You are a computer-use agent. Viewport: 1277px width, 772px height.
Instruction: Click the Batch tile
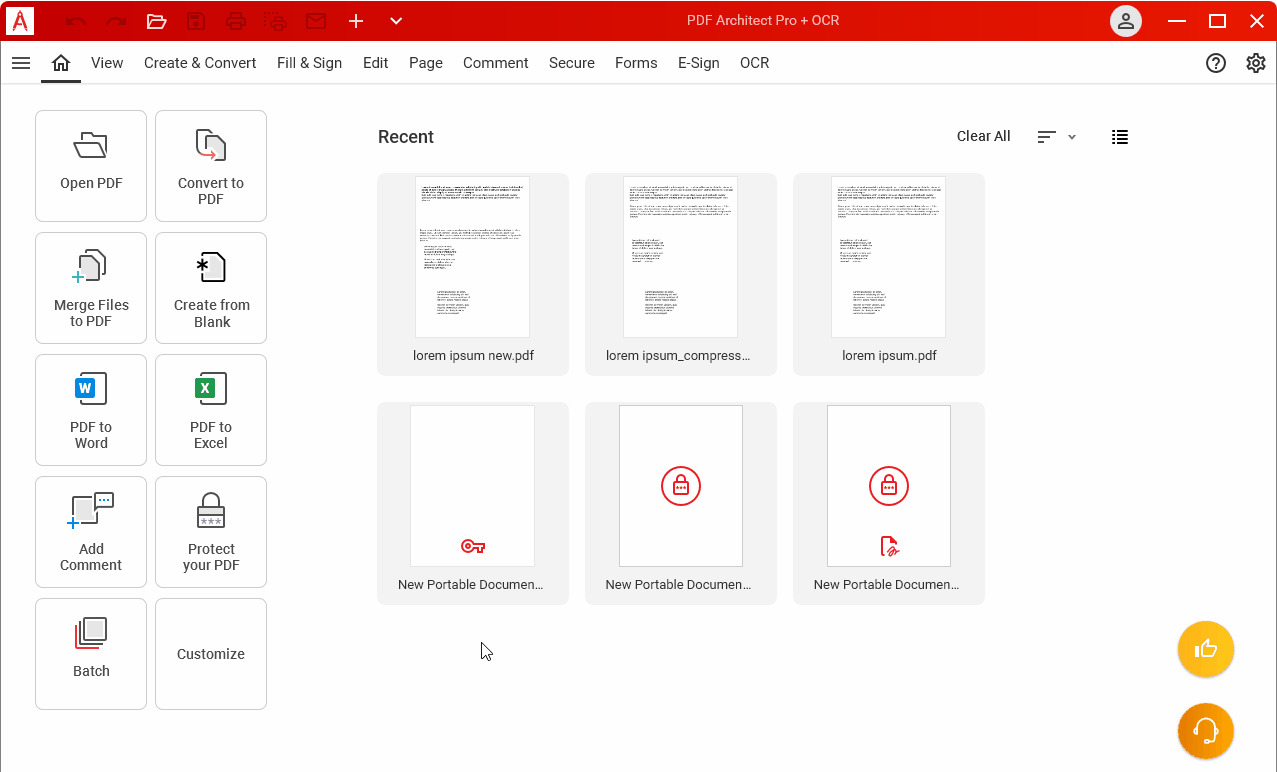pyautogui.click(x=91, y=654)
